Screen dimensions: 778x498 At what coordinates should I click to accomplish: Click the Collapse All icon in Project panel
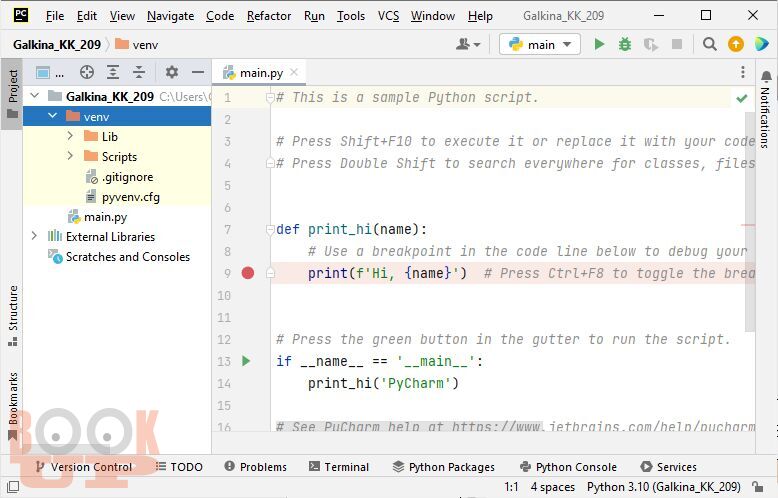click(x=139, y=72)
